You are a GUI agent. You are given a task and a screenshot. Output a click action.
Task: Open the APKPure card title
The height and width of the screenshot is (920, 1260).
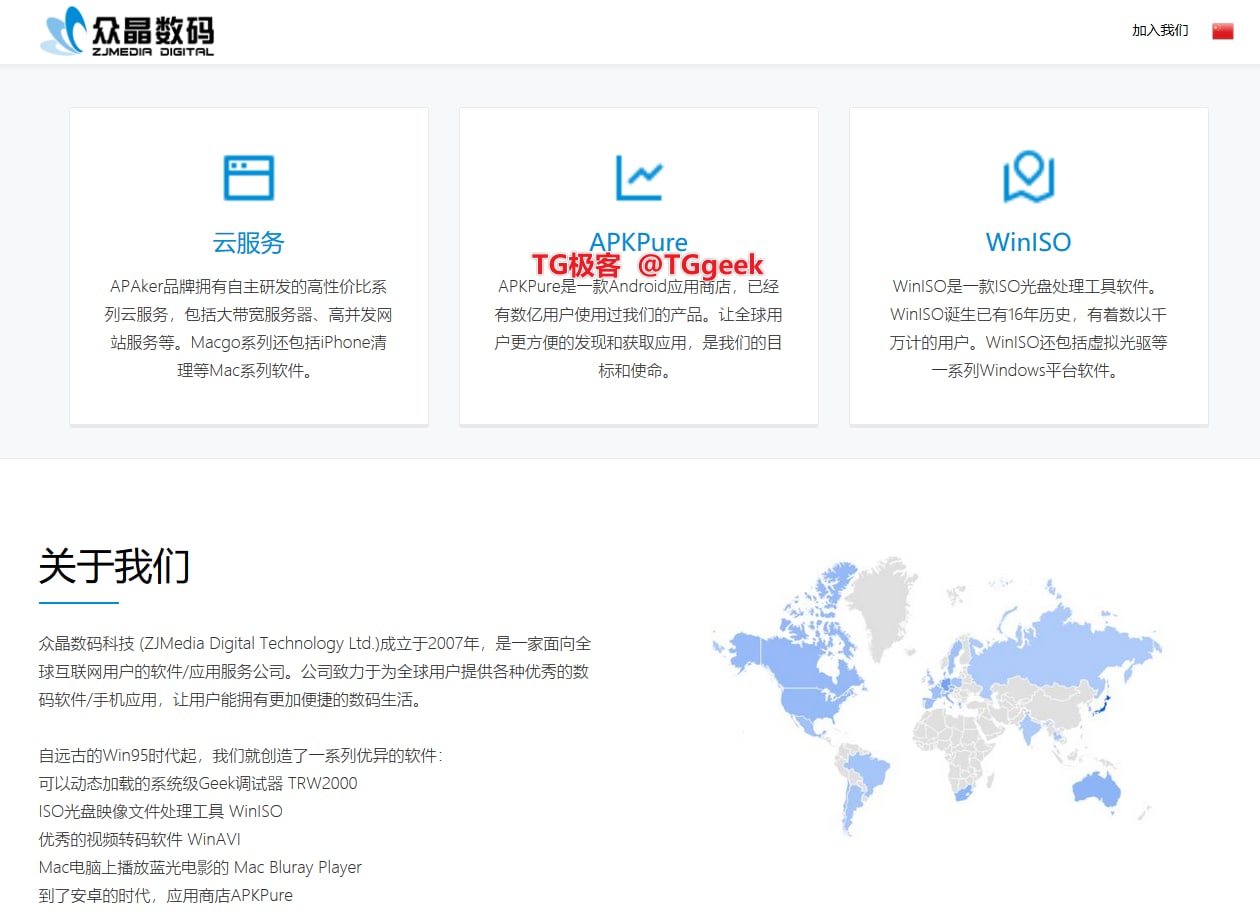tap(639, 243)
